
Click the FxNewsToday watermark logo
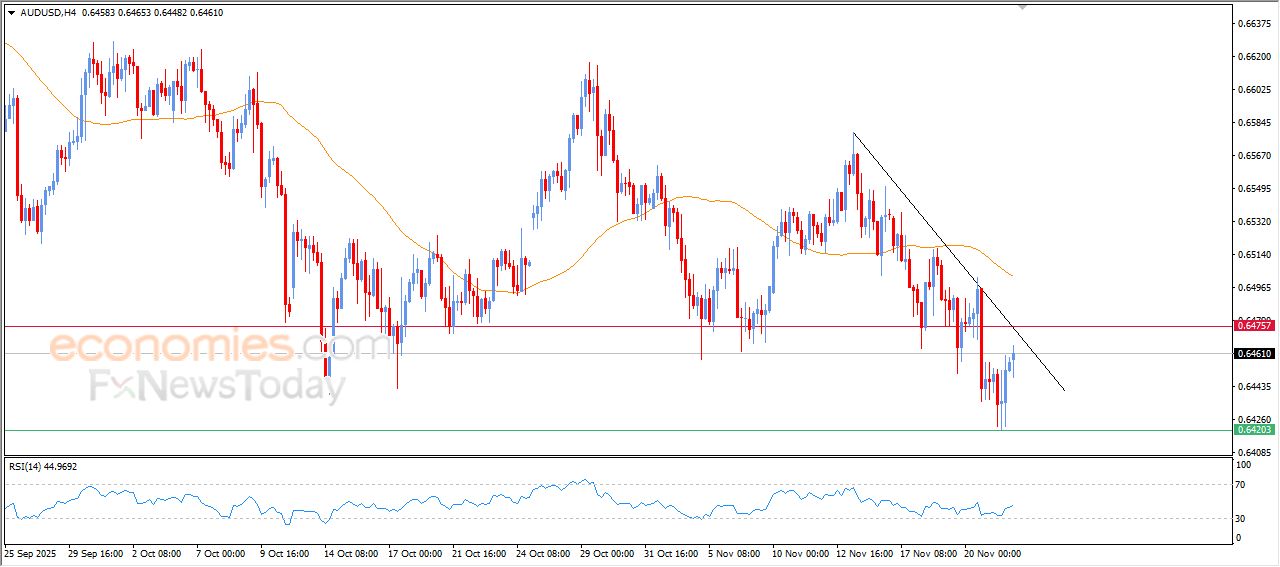point(217,385)
